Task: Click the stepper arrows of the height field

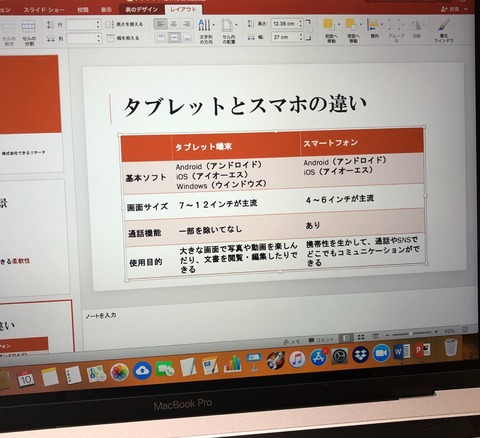Action: click(301, 24)
